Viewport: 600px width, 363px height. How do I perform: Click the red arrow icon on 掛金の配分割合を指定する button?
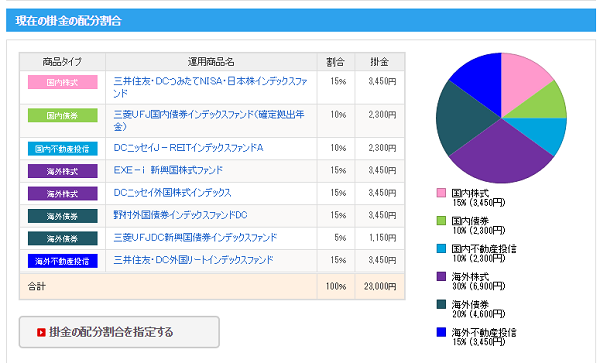pos(41,332)
